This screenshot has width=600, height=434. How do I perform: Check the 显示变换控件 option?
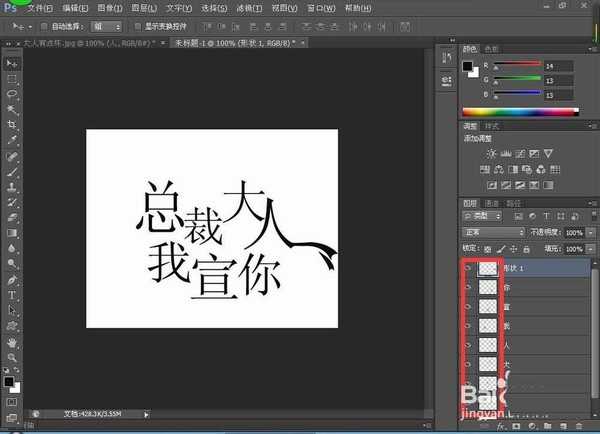click(137, 26)
